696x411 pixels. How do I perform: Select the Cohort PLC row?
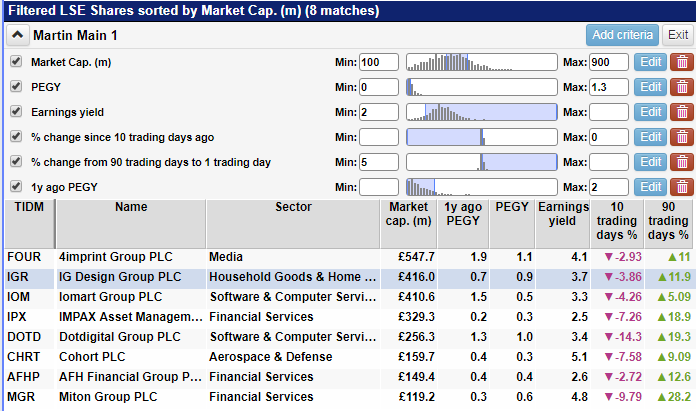[349, 357]
